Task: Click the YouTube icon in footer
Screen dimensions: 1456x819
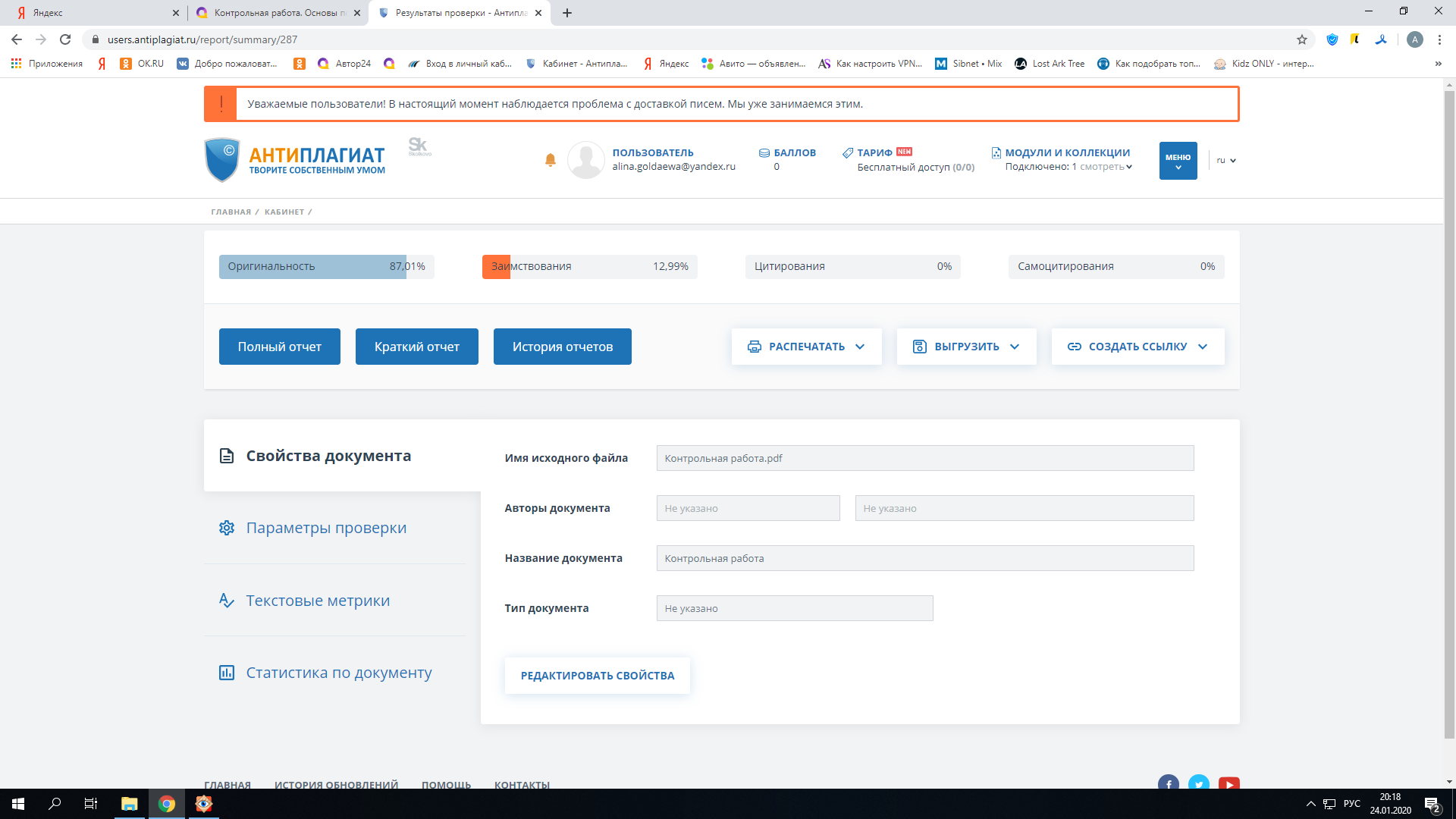Action: (x=1228, y=783)
